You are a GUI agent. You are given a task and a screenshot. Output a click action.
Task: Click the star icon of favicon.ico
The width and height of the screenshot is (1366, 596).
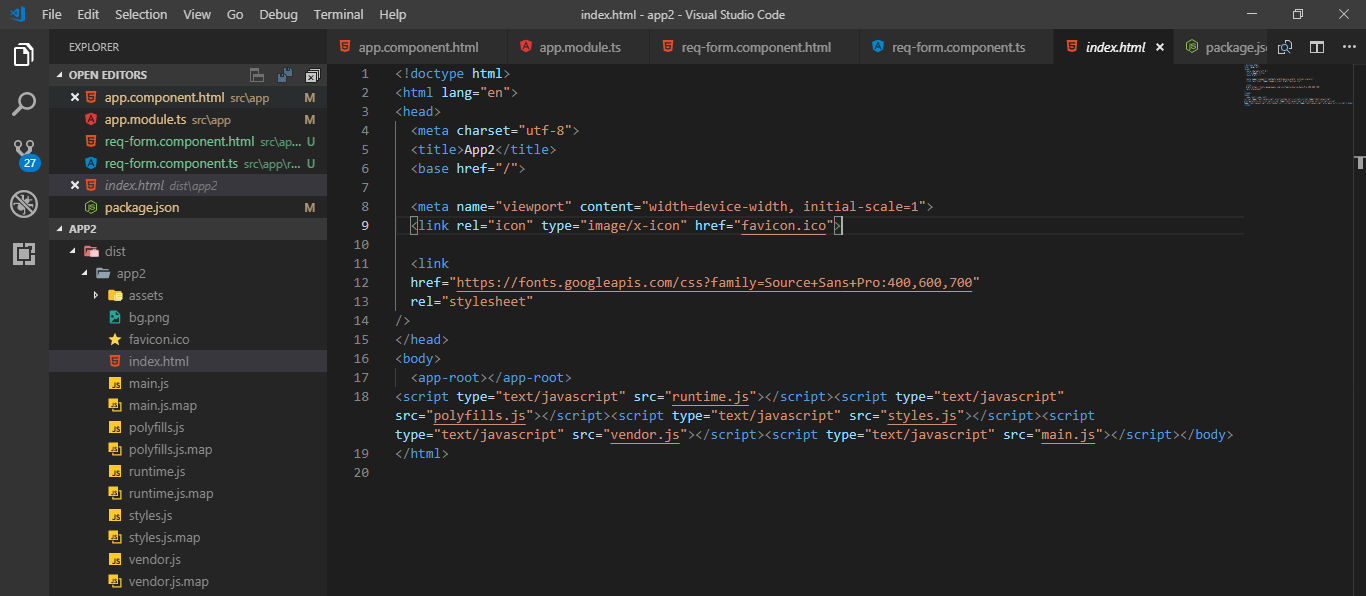pos(115,340)
